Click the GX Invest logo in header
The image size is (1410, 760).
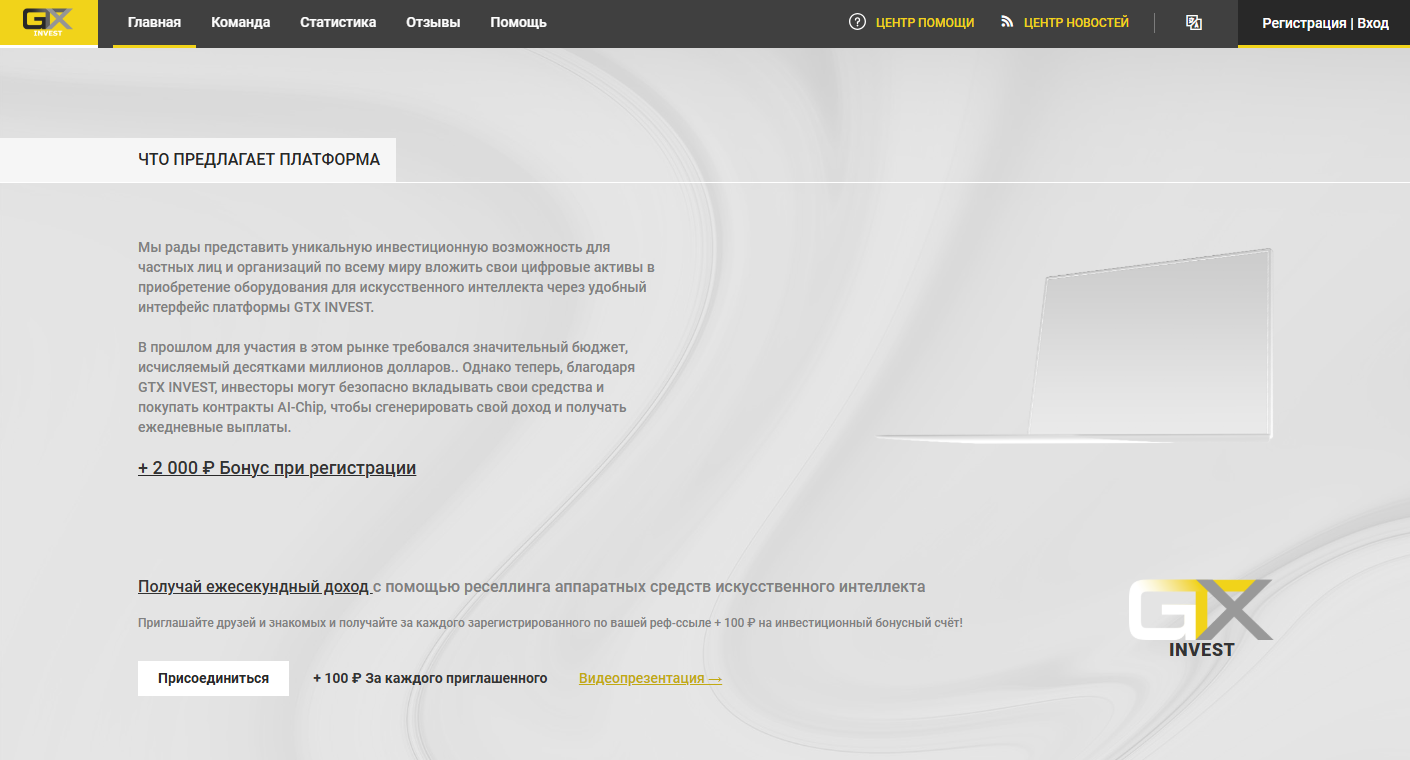tap(48, 22)
